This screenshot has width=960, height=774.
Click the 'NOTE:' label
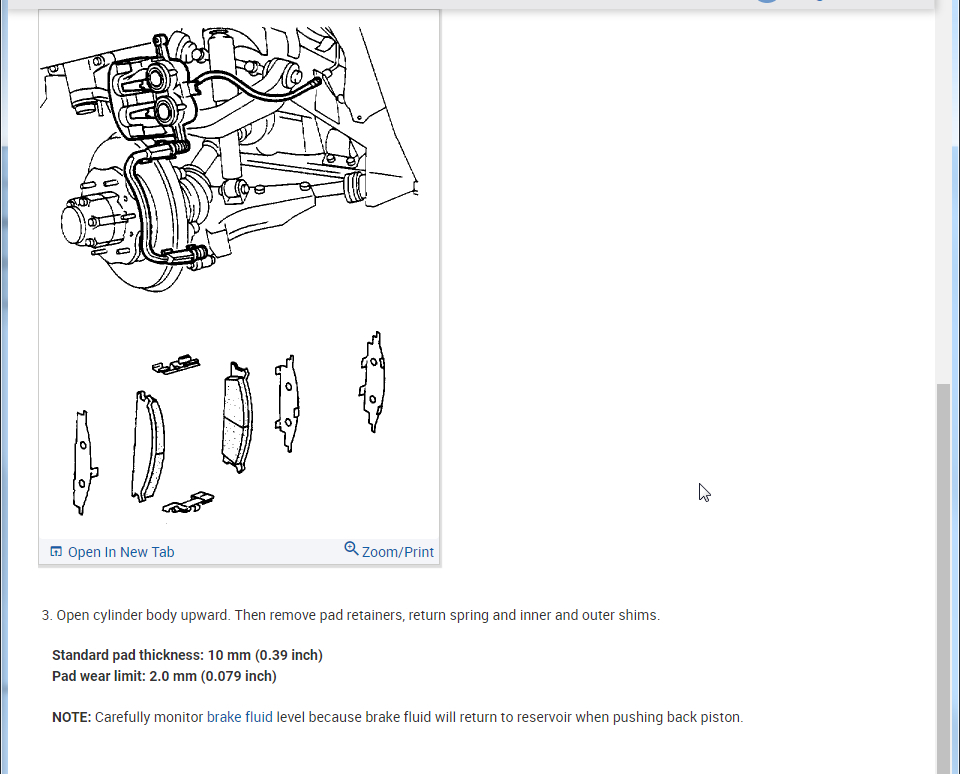point(72,717)
